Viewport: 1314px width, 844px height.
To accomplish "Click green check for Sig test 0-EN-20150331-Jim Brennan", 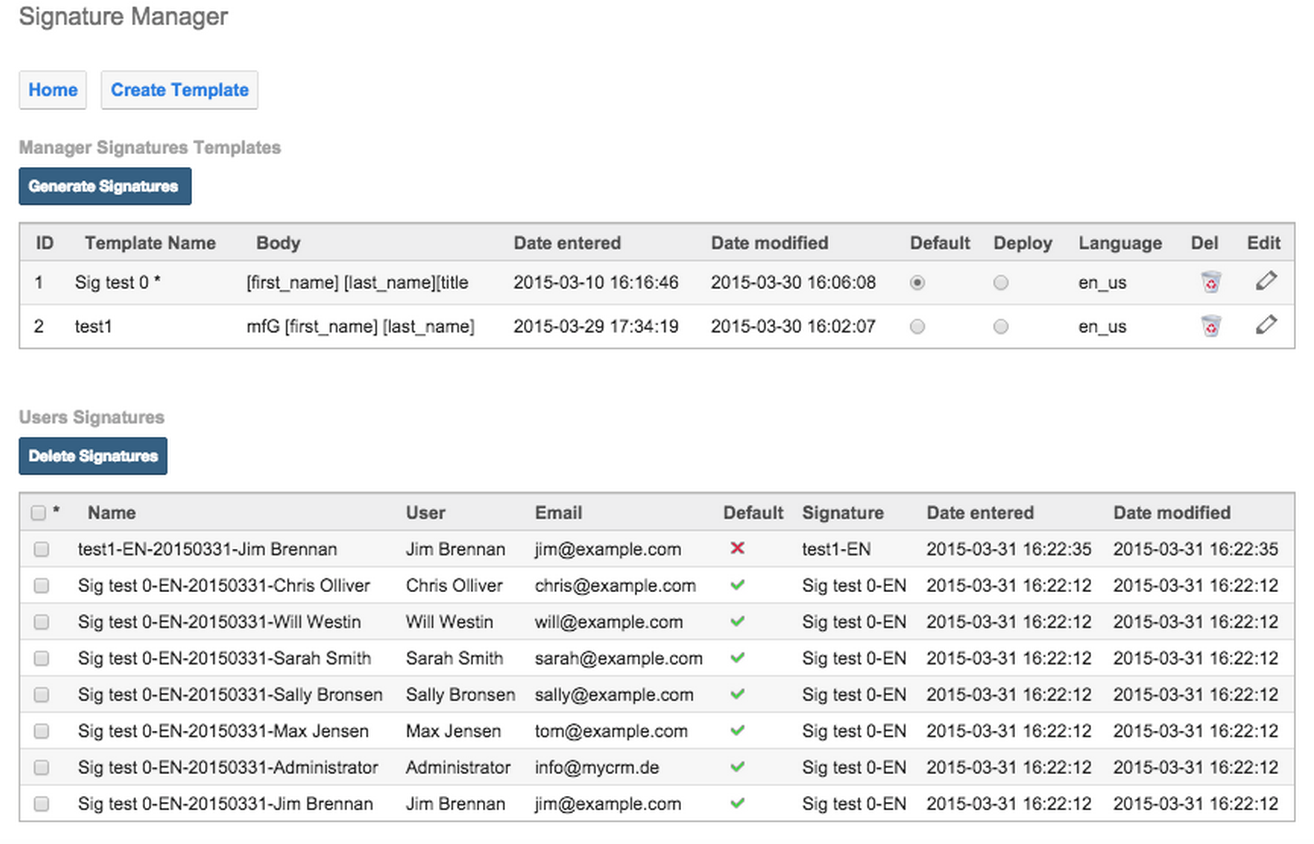I will click(738, 803).
